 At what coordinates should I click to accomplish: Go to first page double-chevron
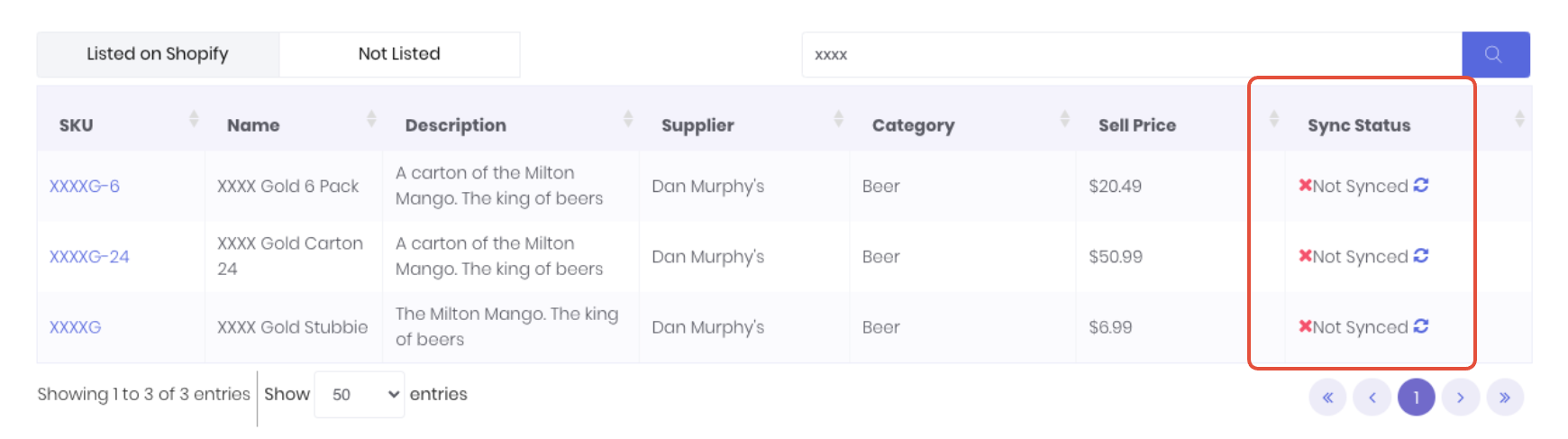click(1327, 398)
